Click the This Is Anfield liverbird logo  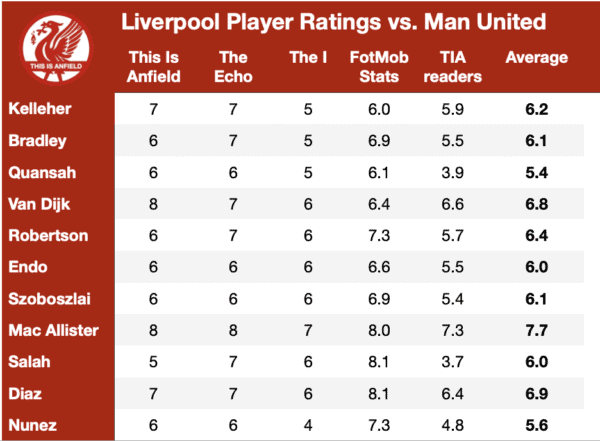tap(56, 48)
